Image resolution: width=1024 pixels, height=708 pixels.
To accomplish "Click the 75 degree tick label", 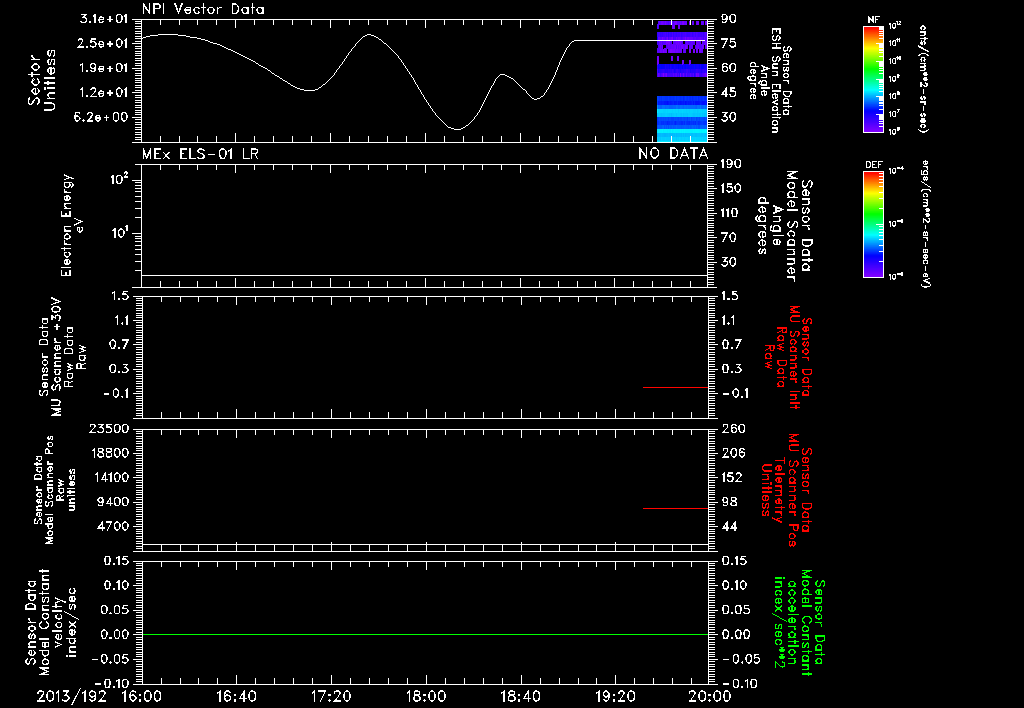I will pos(729,43).
